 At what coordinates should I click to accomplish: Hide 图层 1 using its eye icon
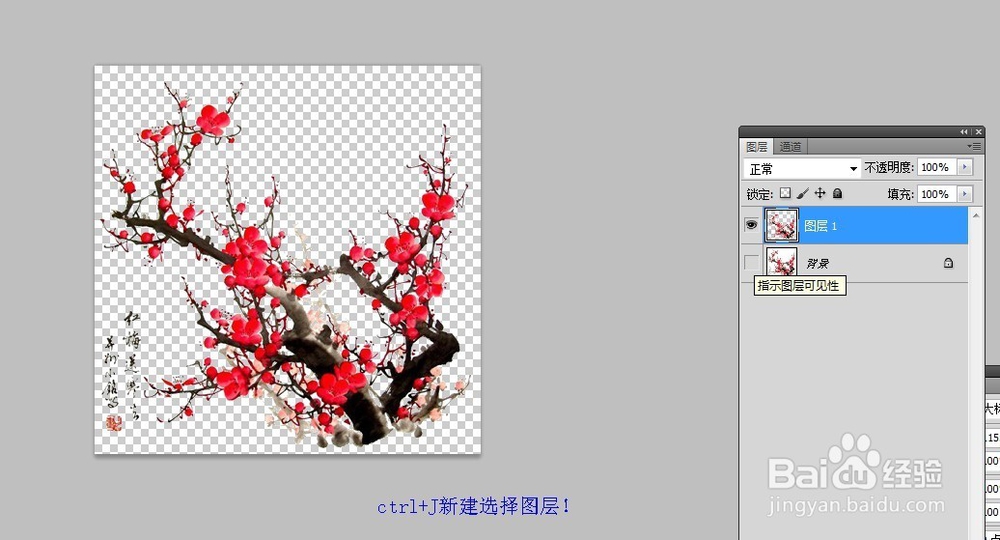tap(751, 225)
